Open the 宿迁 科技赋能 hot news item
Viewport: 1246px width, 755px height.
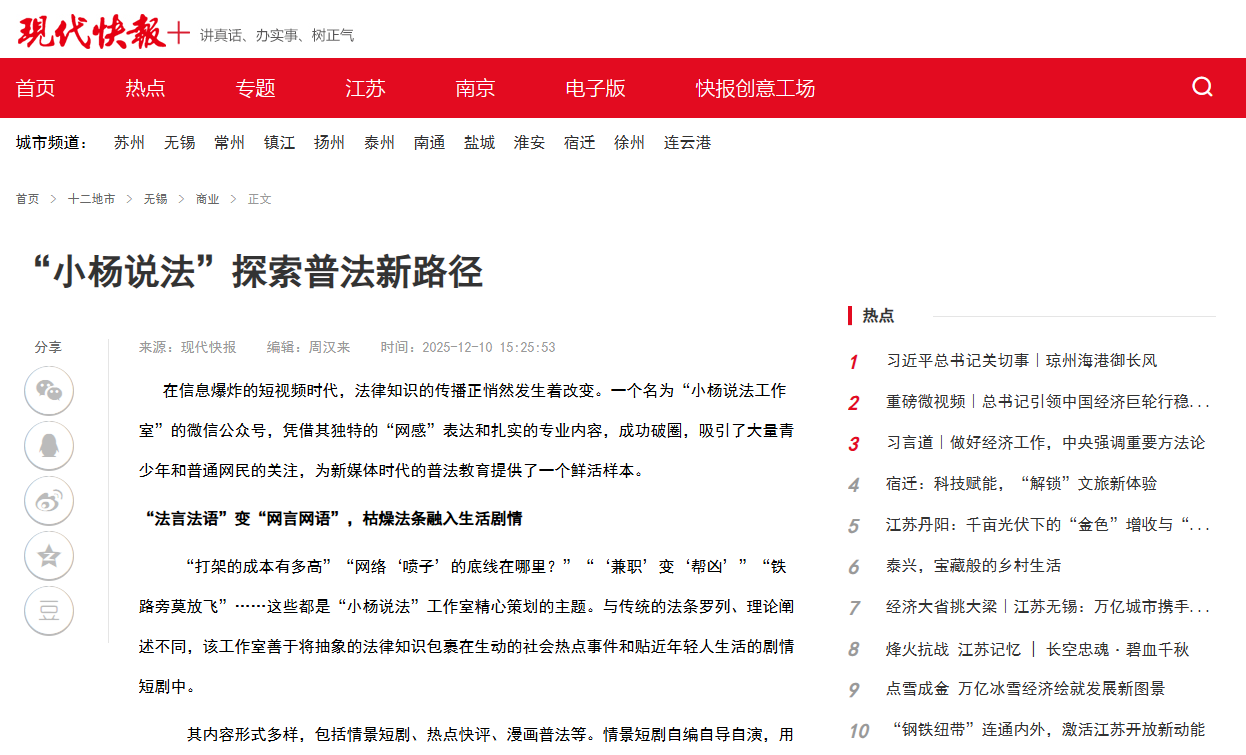(1021, 484)
